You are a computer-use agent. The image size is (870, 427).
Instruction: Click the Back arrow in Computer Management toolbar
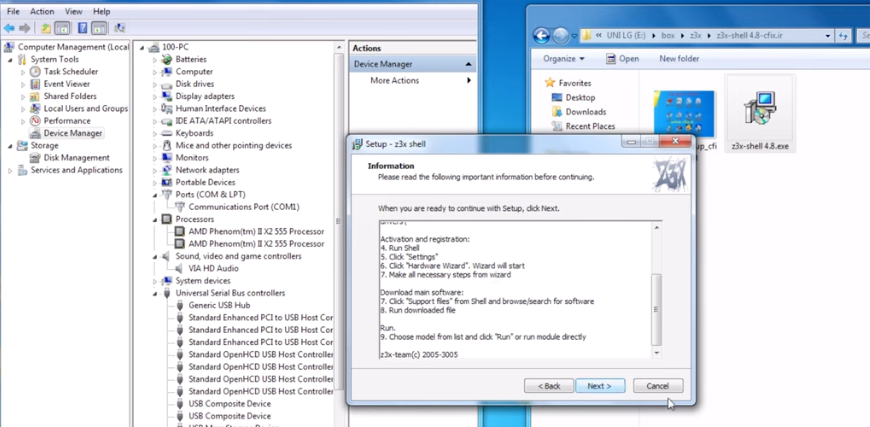9,28
